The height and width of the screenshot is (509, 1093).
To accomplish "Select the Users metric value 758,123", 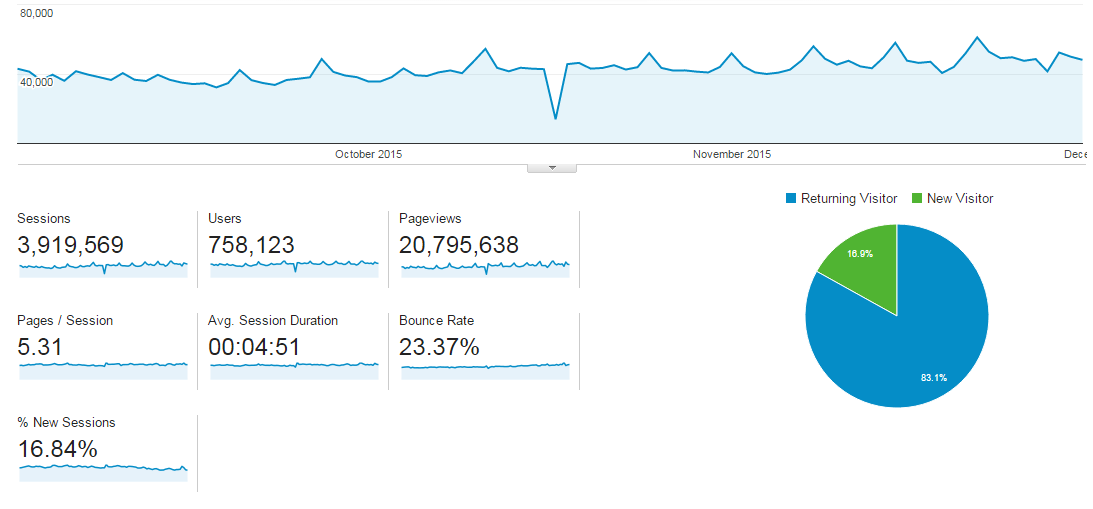I will click(251, 245).
